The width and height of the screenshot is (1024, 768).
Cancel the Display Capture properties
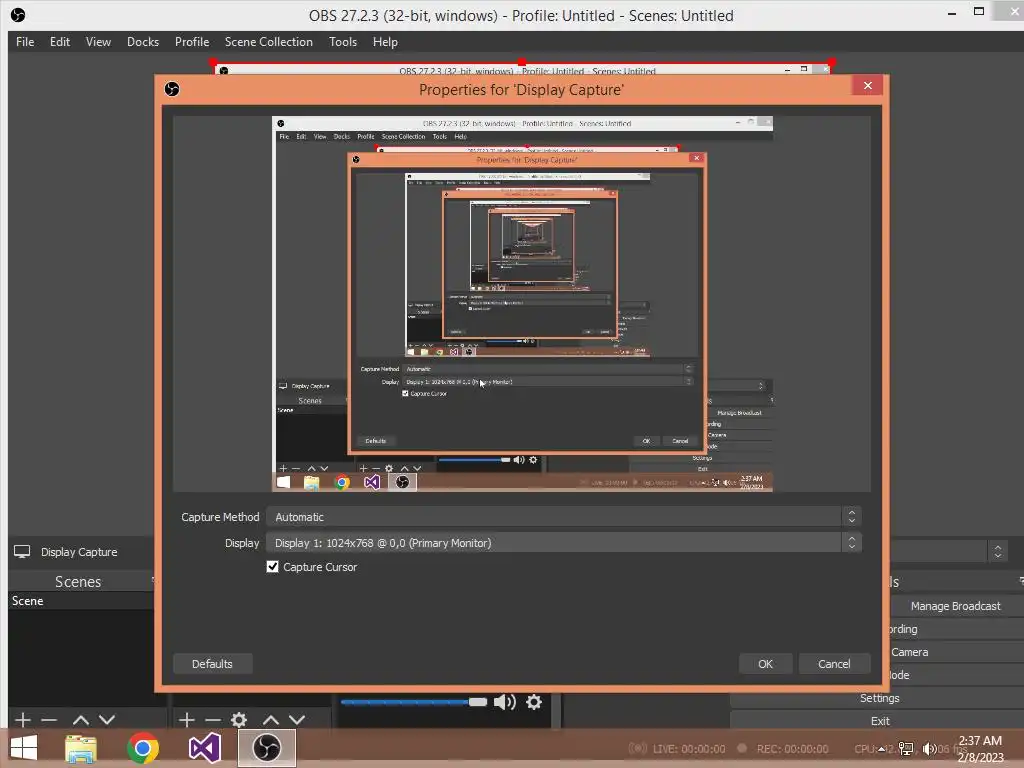(x=834, y=664)
